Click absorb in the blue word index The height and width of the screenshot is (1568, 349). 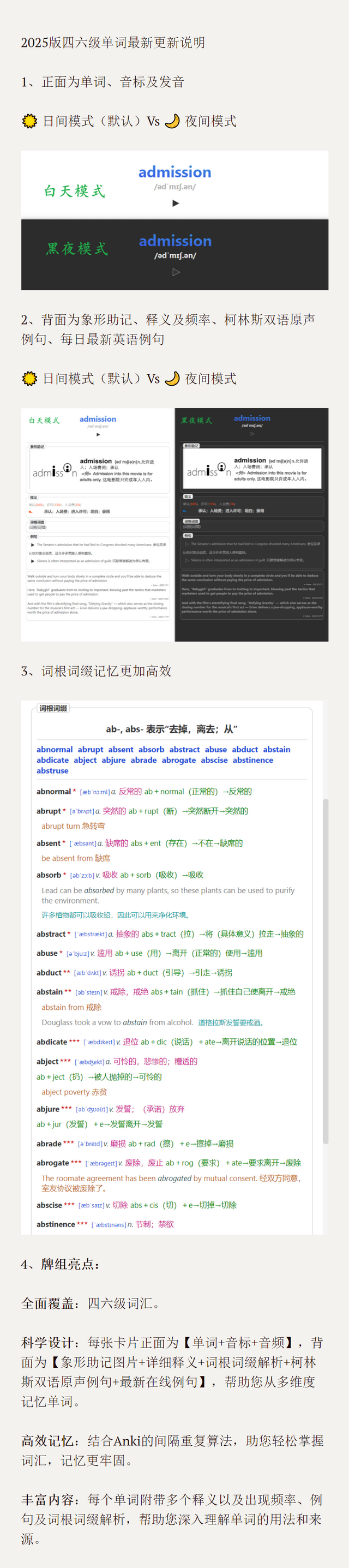[152, 749]
